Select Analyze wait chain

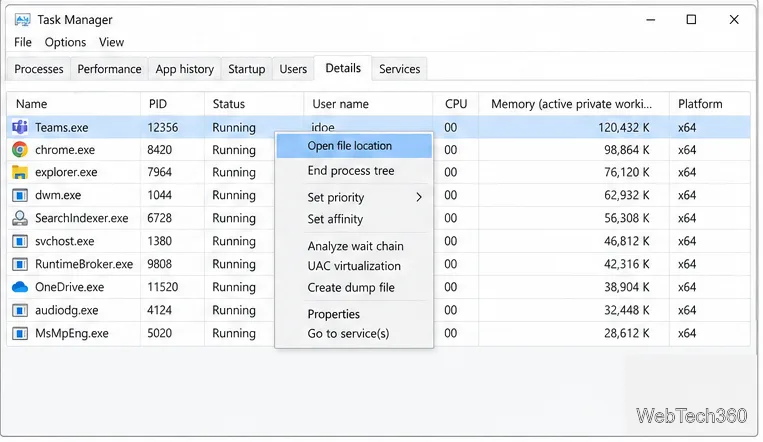[355, 246]
